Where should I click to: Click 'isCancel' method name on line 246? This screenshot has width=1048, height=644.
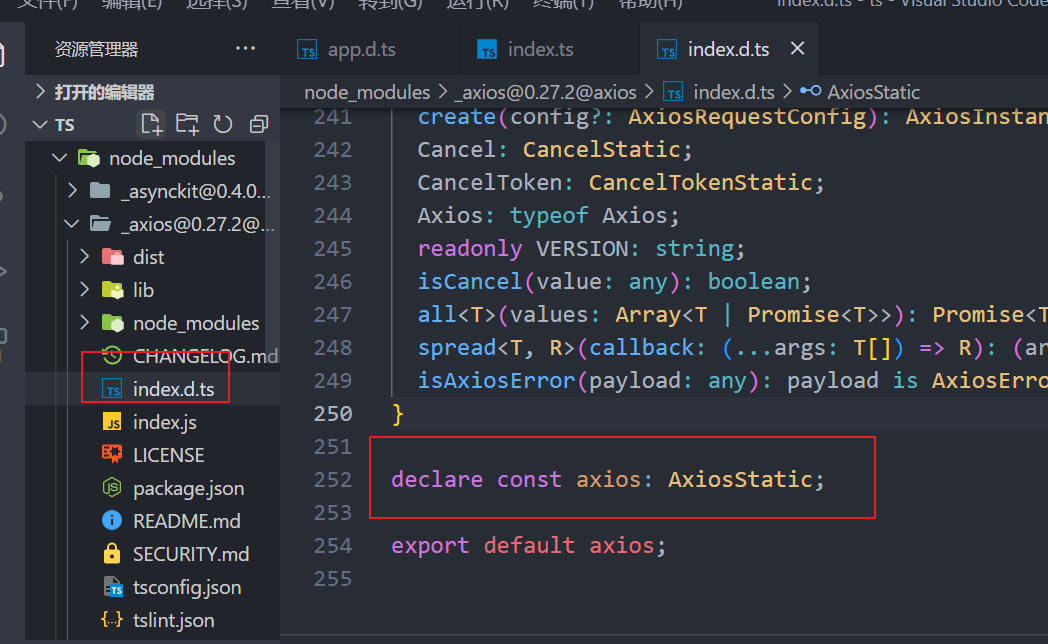click(469, 281)
